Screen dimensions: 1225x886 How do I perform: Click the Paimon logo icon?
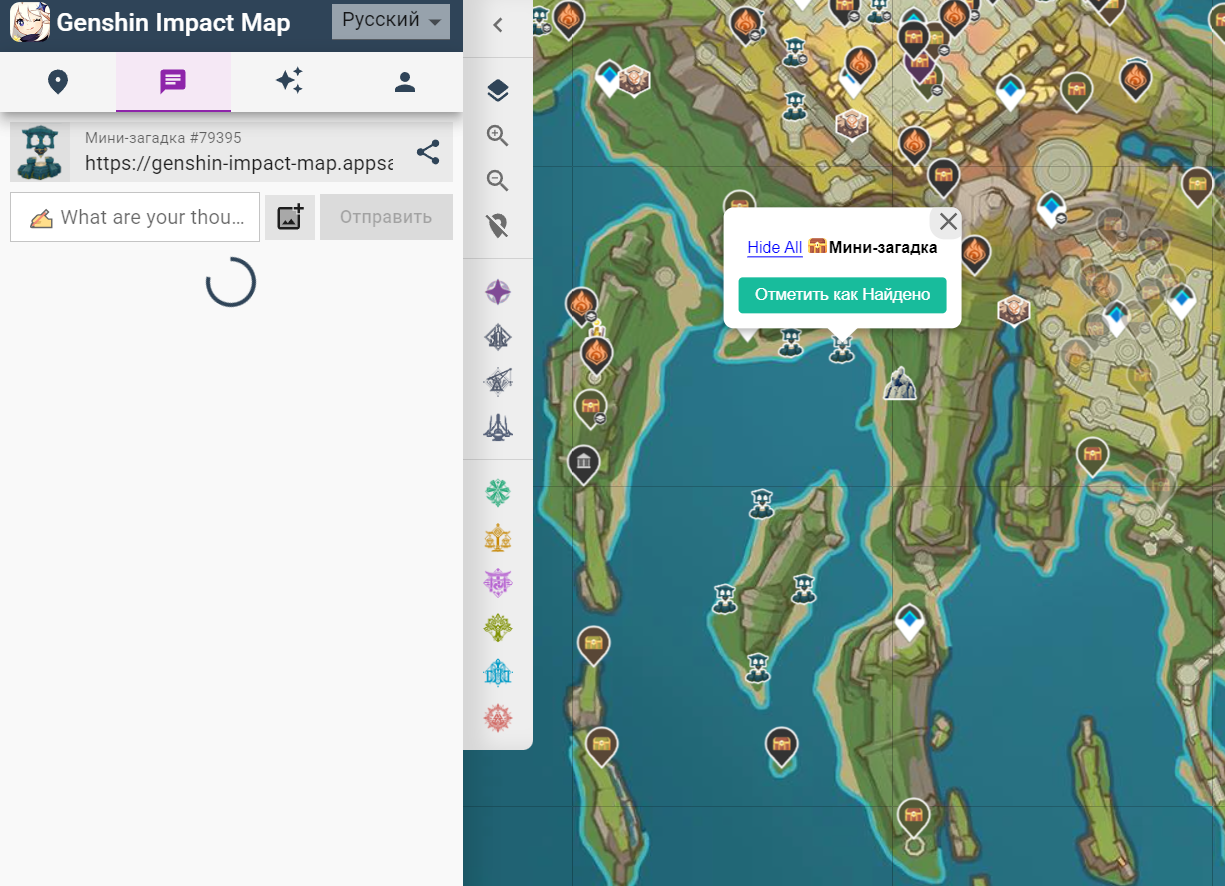coord(30,23)
